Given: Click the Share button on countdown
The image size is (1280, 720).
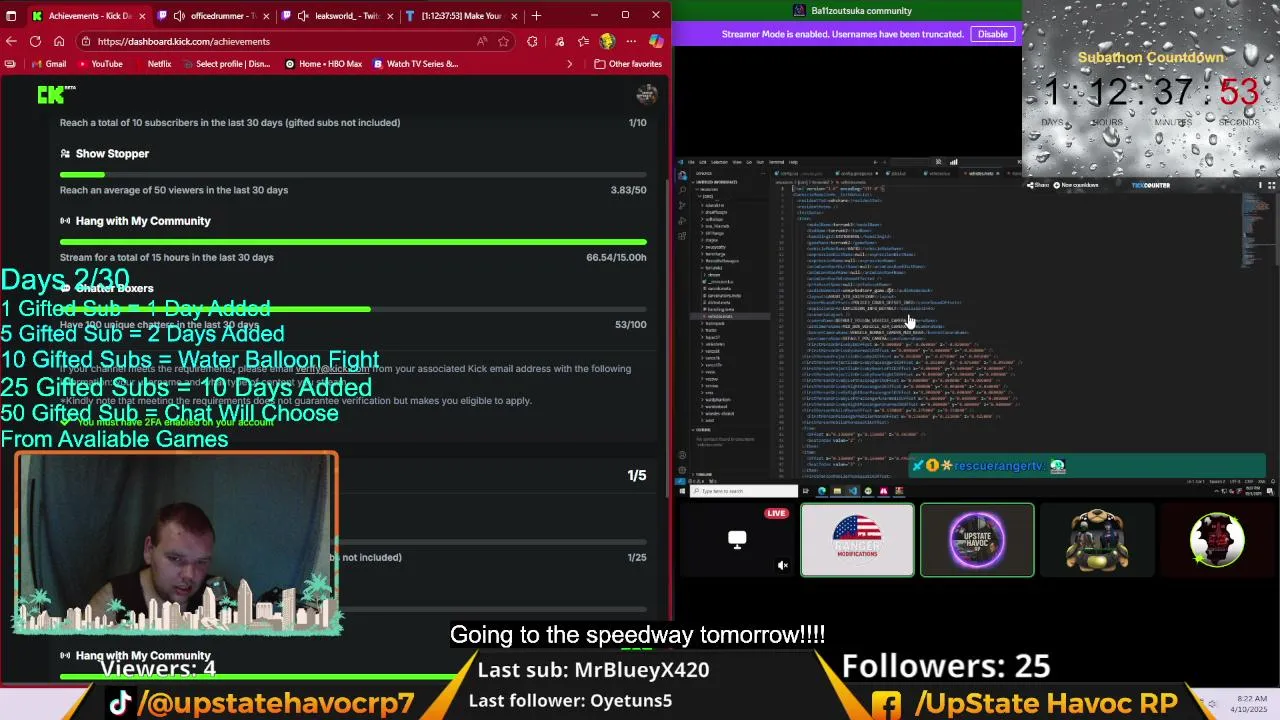Looking at the screenshot, I should (1039, 185).
